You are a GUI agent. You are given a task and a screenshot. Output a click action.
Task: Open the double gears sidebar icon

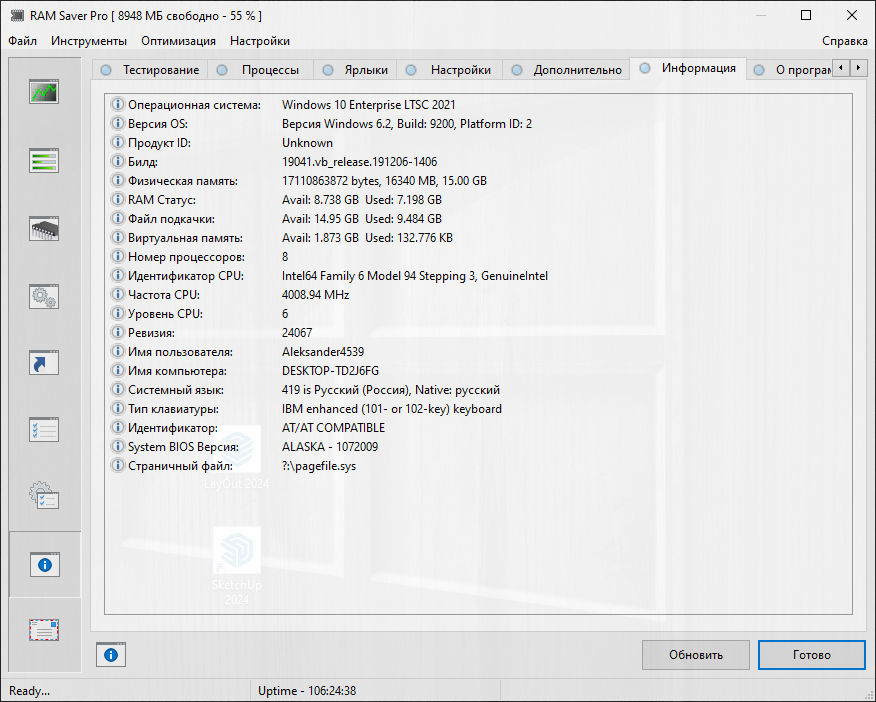click(x=44, y=295)
